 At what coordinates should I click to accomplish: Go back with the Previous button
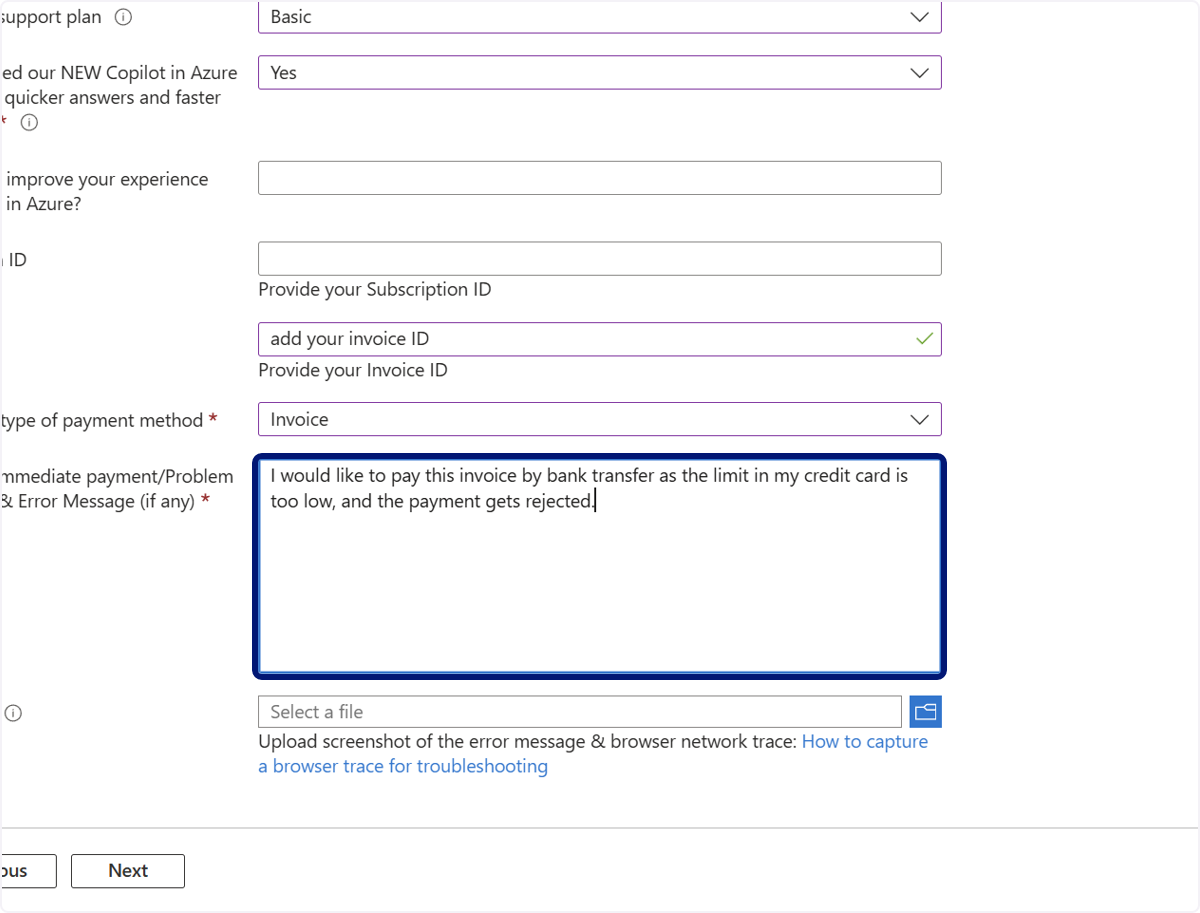[28, 871]
